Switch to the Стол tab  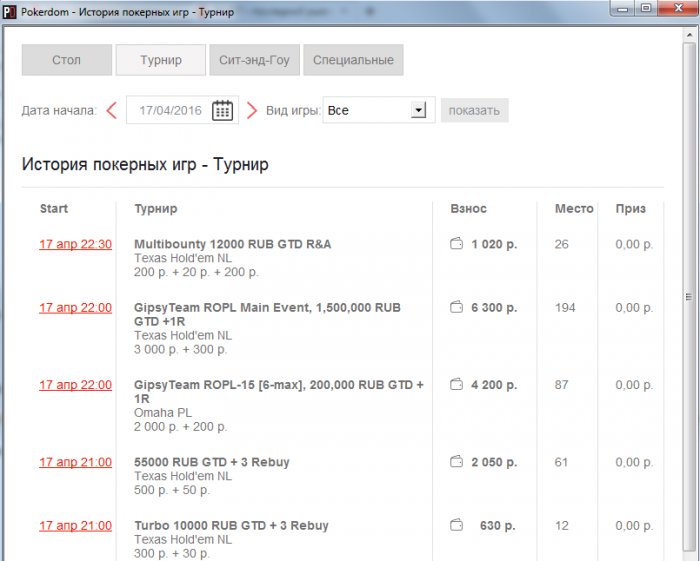click(x=67, y=60)
